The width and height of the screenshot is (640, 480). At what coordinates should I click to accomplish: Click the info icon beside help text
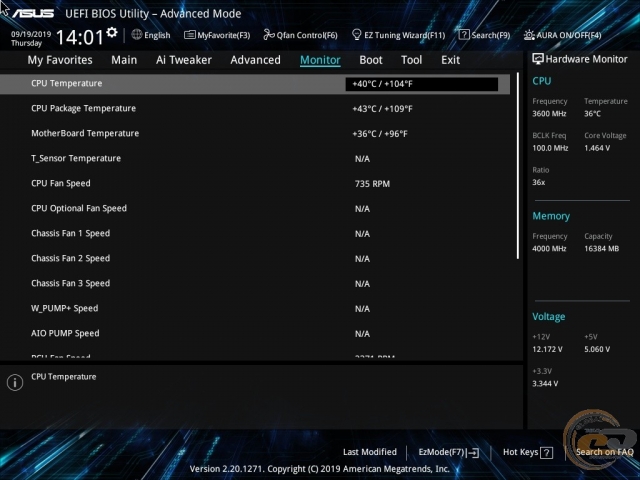click(15, 382)
